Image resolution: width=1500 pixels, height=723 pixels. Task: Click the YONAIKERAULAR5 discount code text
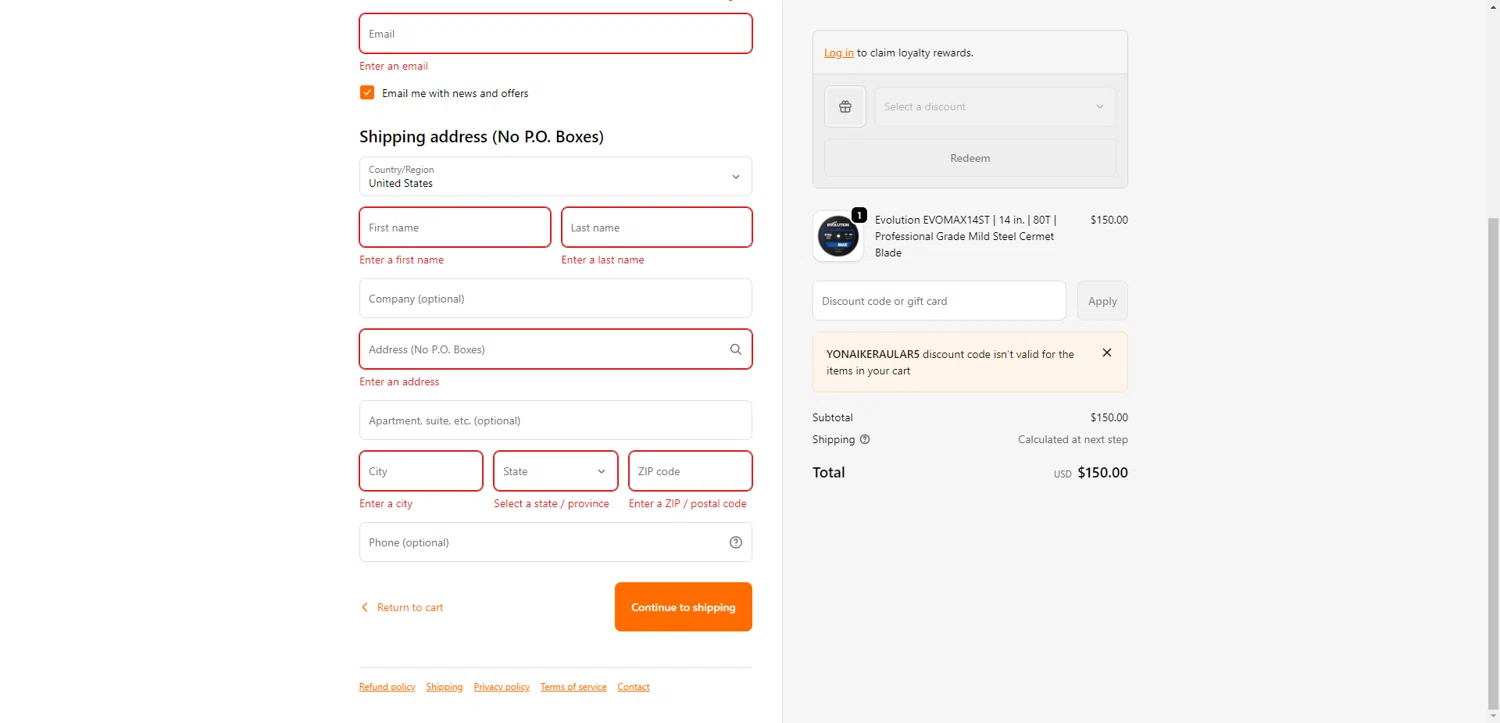coord(873,354)
